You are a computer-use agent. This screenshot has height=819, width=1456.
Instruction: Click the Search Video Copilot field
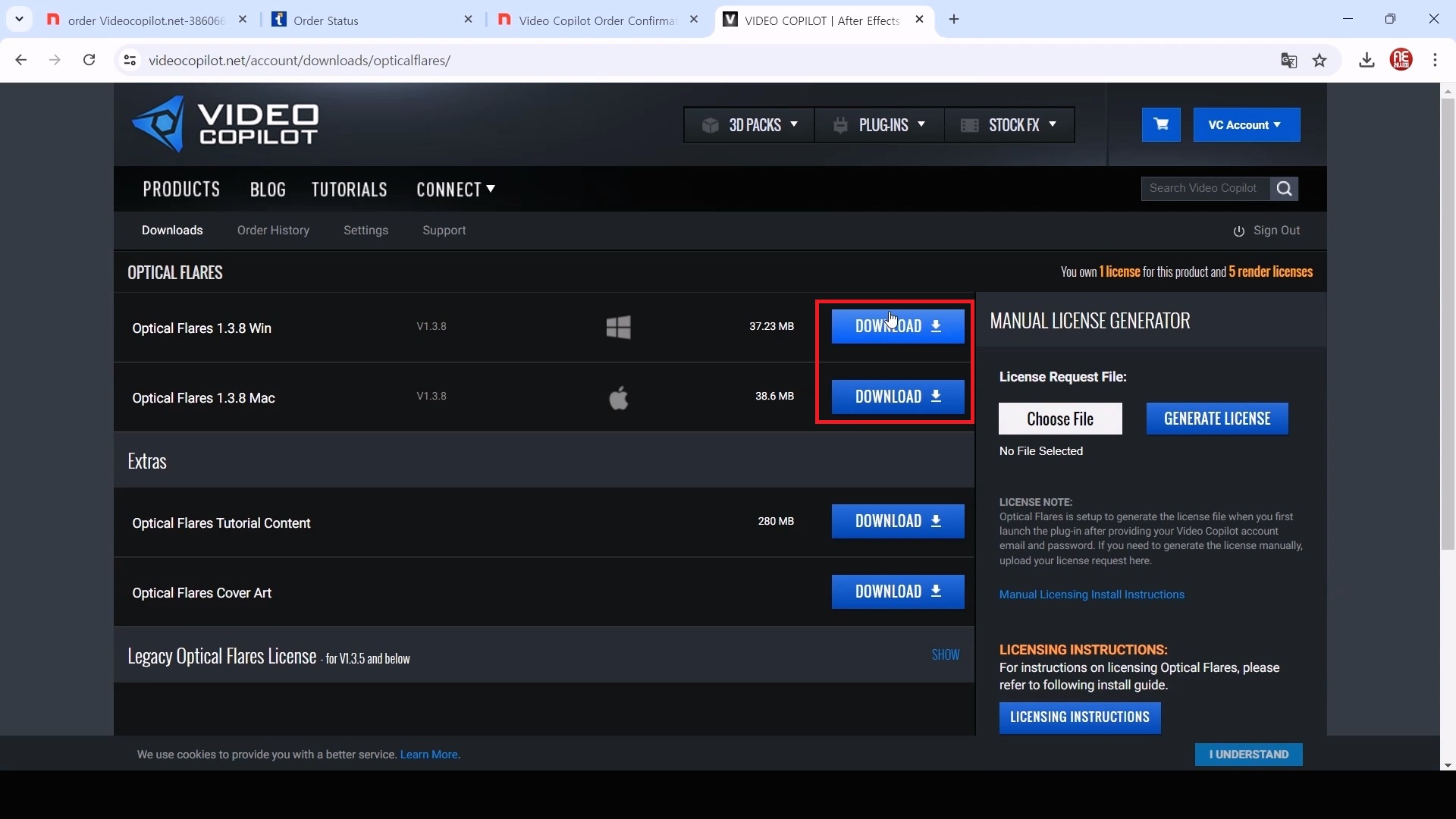coord(1204,189)
